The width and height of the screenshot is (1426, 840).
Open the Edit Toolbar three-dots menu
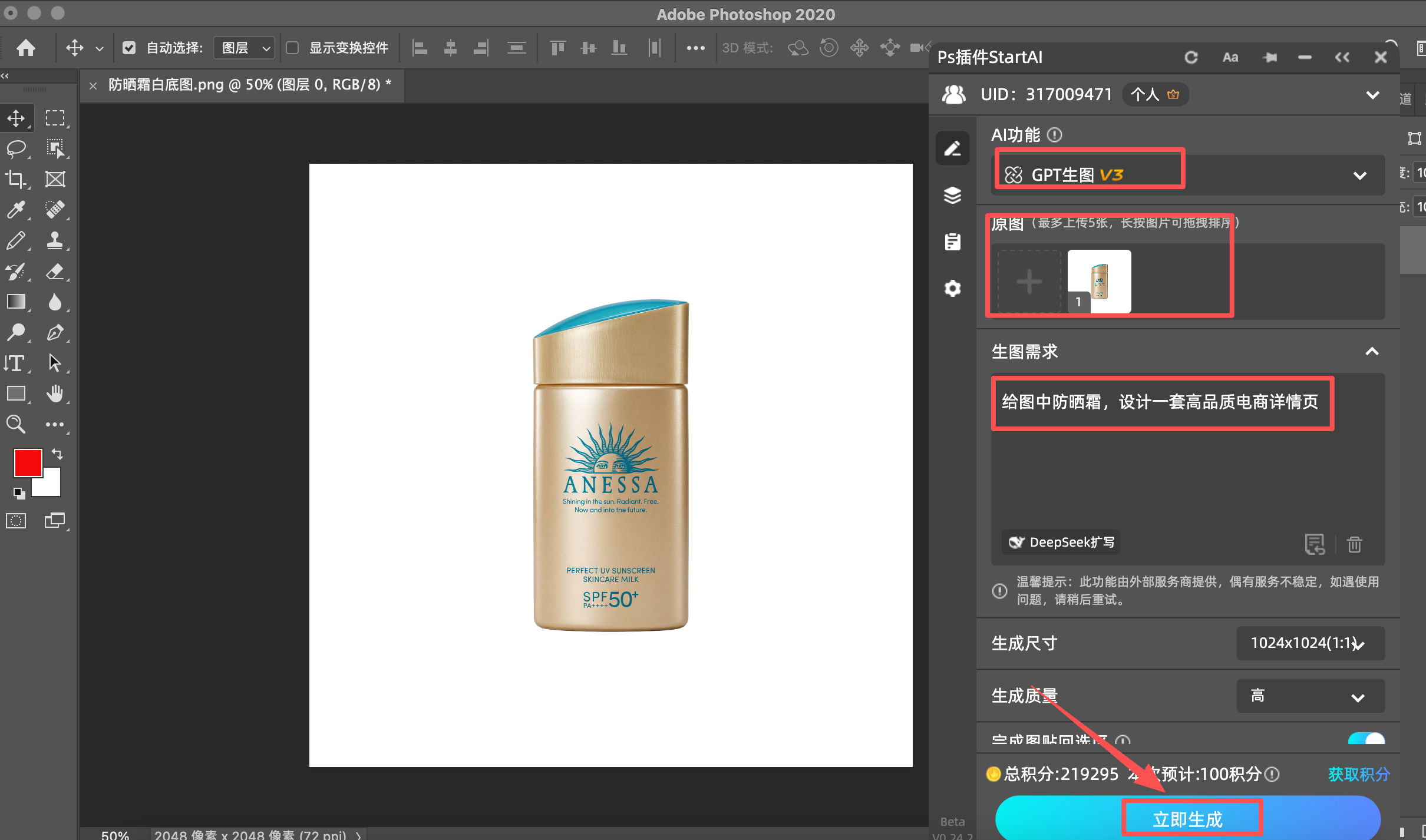pyautogui.click(x=55, y=424)
